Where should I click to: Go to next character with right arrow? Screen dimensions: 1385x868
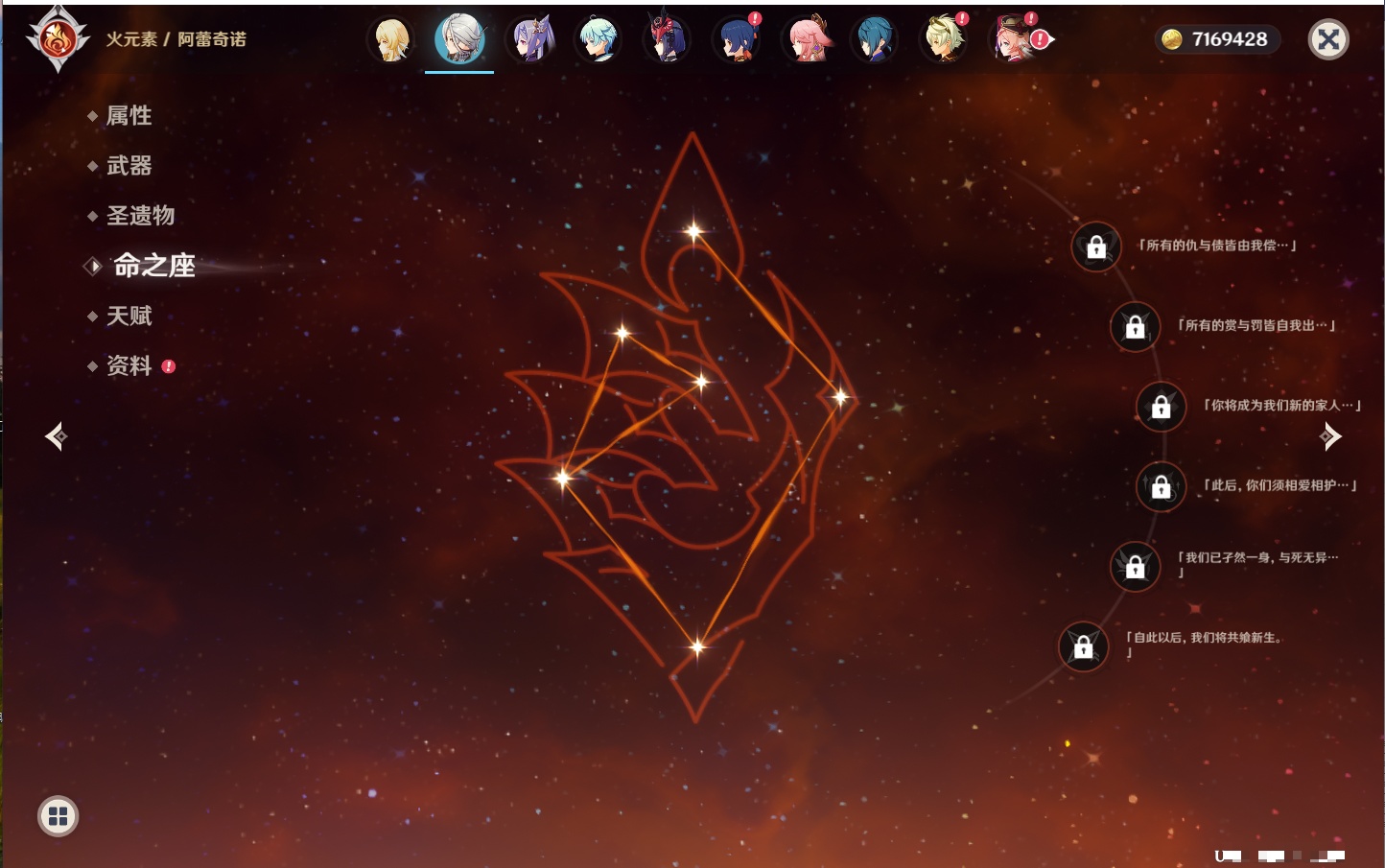(1330, 436)
